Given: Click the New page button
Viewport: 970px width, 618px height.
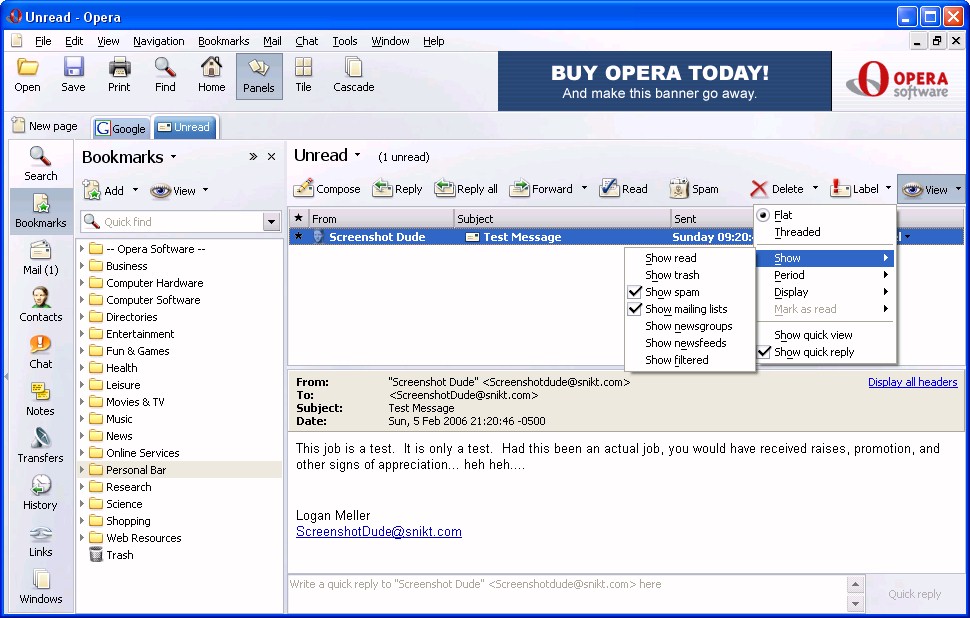Looking at the screenshot, I should pyautogui.click(x=45, y=126).
